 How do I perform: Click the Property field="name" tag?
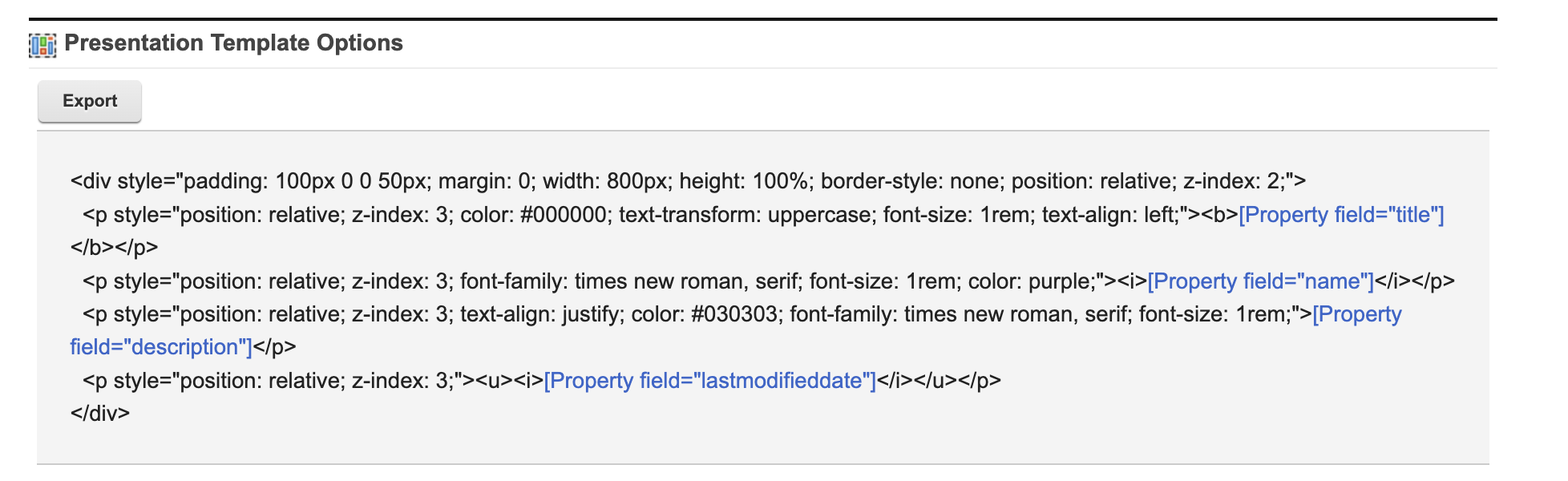(x=1260, y=281)
